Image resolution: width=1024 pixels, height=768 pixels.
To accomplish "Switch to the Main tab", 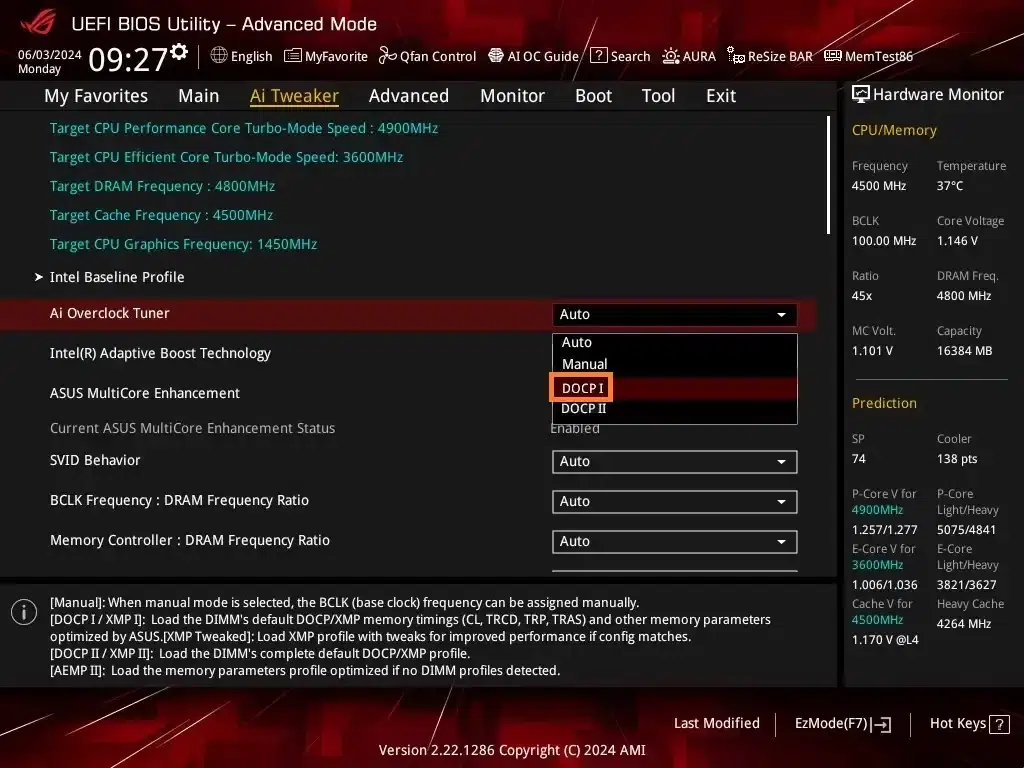I will 199,96.
